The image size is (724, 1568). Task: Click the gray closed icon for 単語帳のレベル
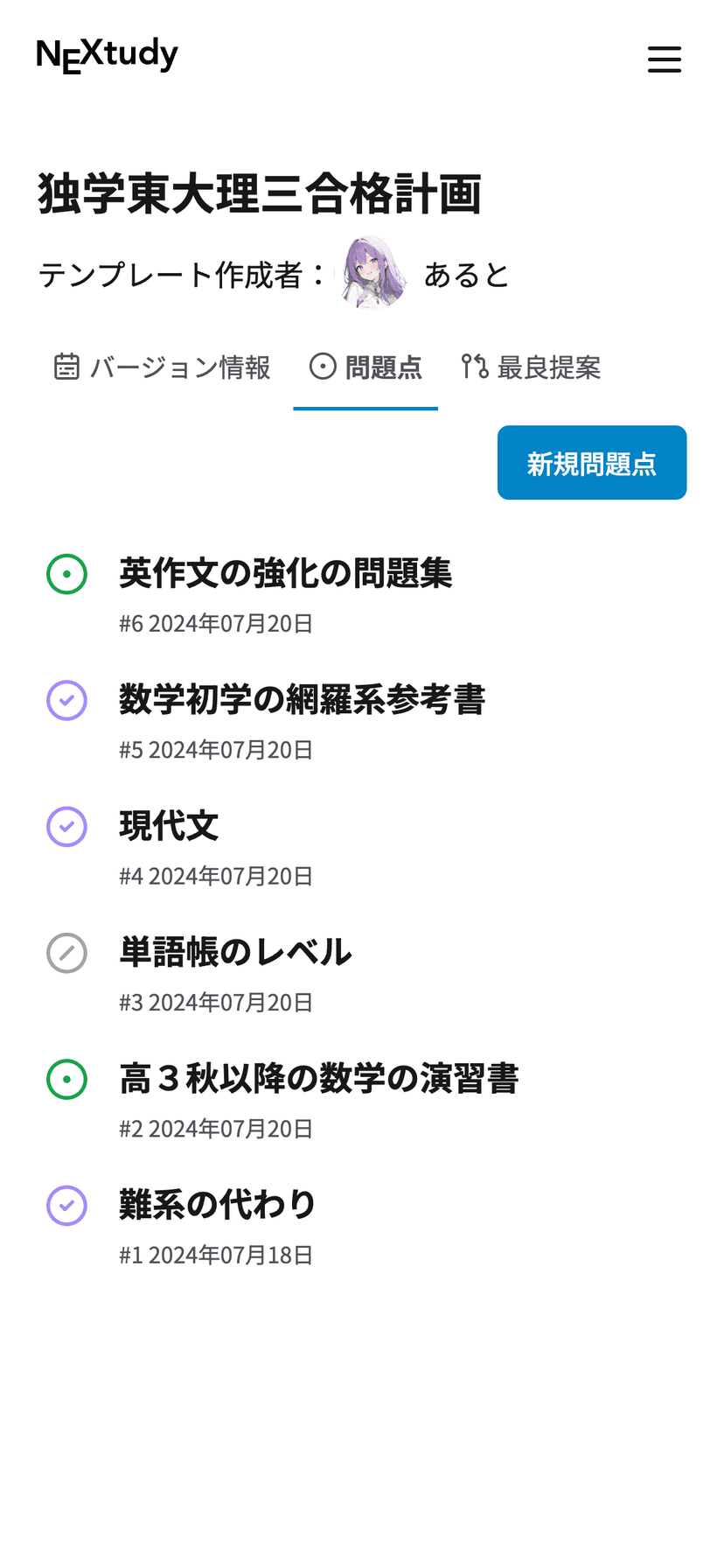tap(66, 953)
